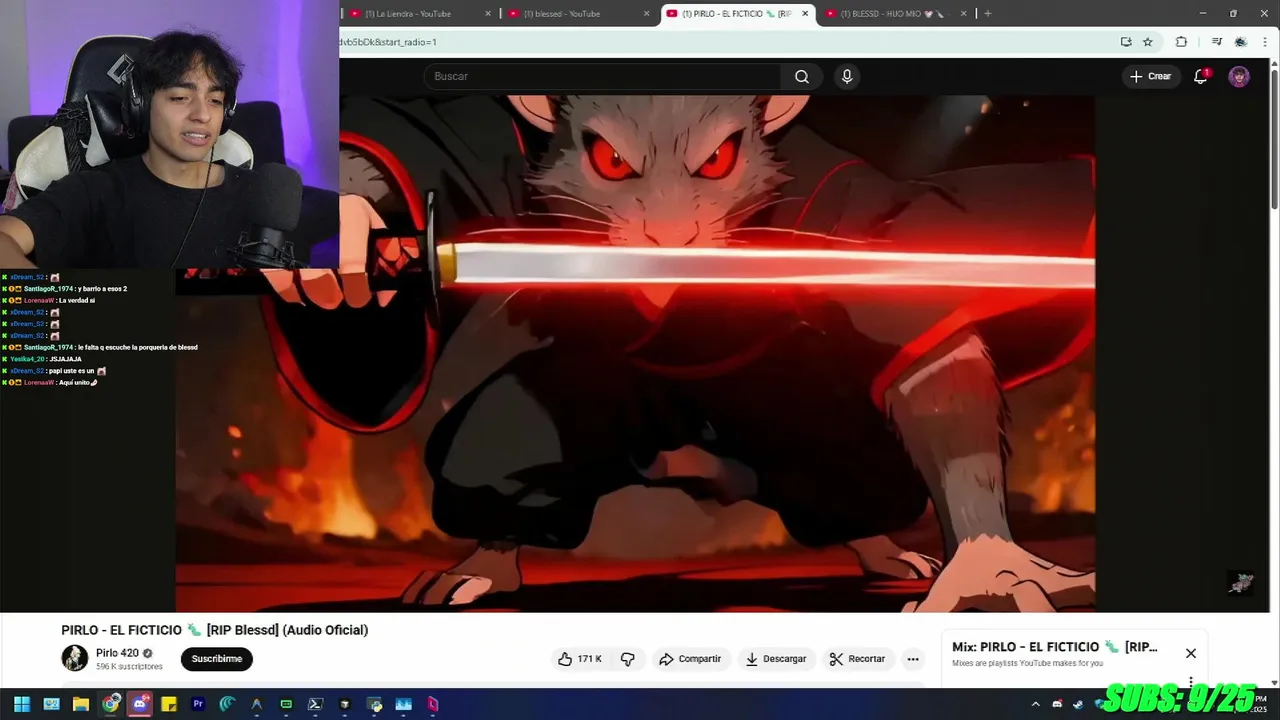1280x720 pixels.
Task: Open Terminal from the taskbar
Action: click(315, 704)
